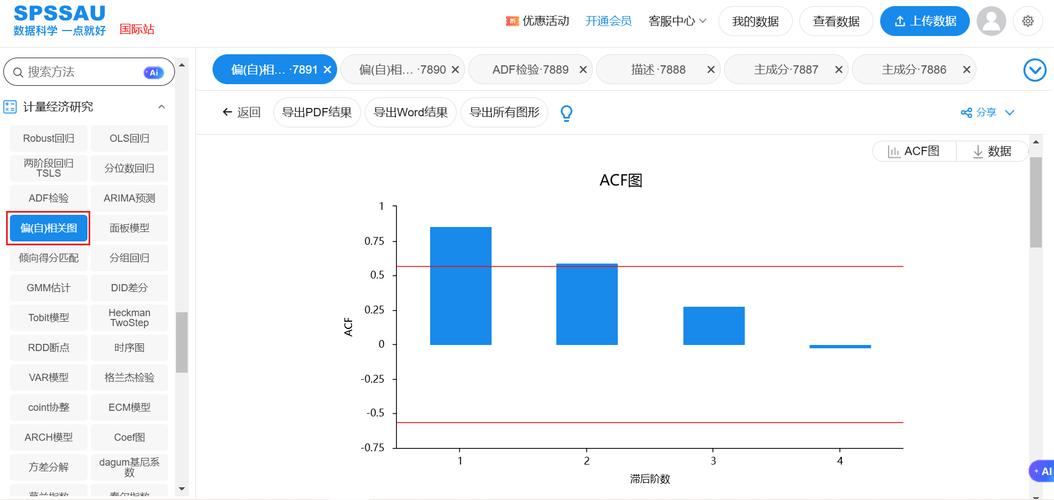Screen dimensions: 1054x500
Task: Close the 偏(自)相…7891 tab
Action: (327, 69)
